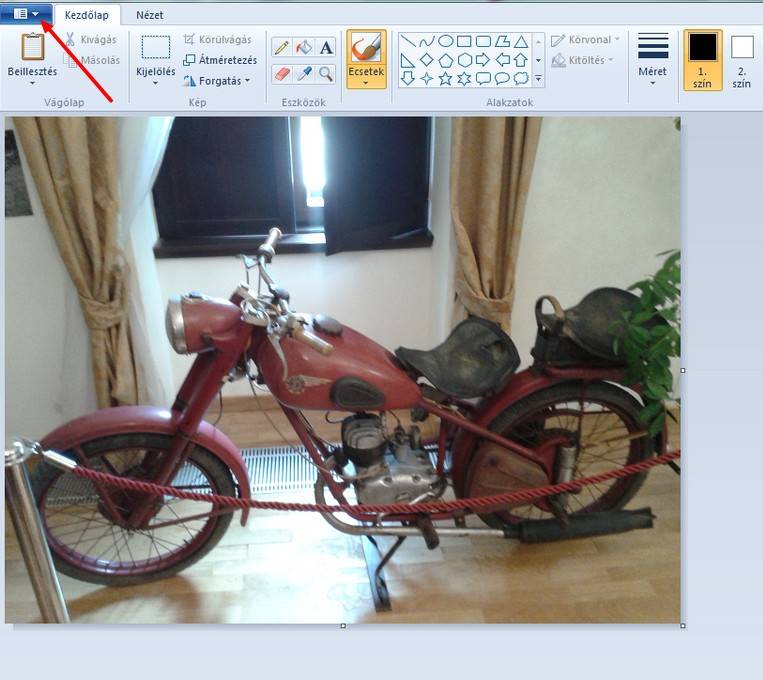
Task: Pick the Color picker eyedropper tool
Action: pyautogui.click(x=304, y=74)
